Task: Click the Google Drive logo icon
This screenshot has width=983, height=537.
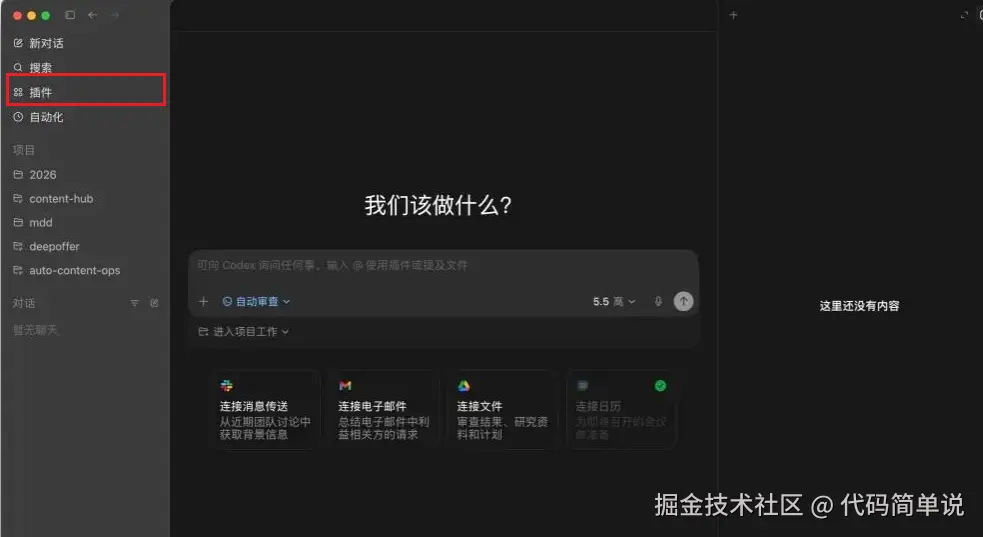Action: [463, 385]
